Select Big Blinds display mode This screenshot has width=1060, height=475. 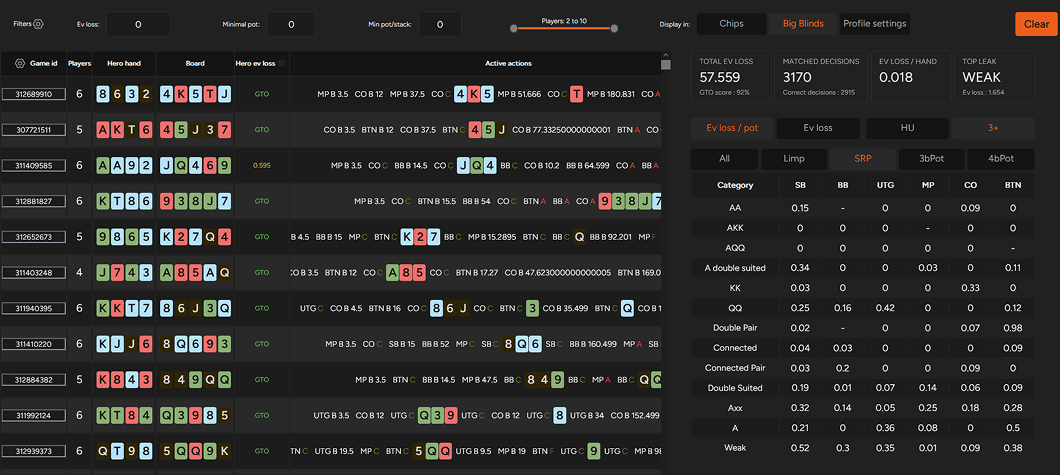coord(803,24)
